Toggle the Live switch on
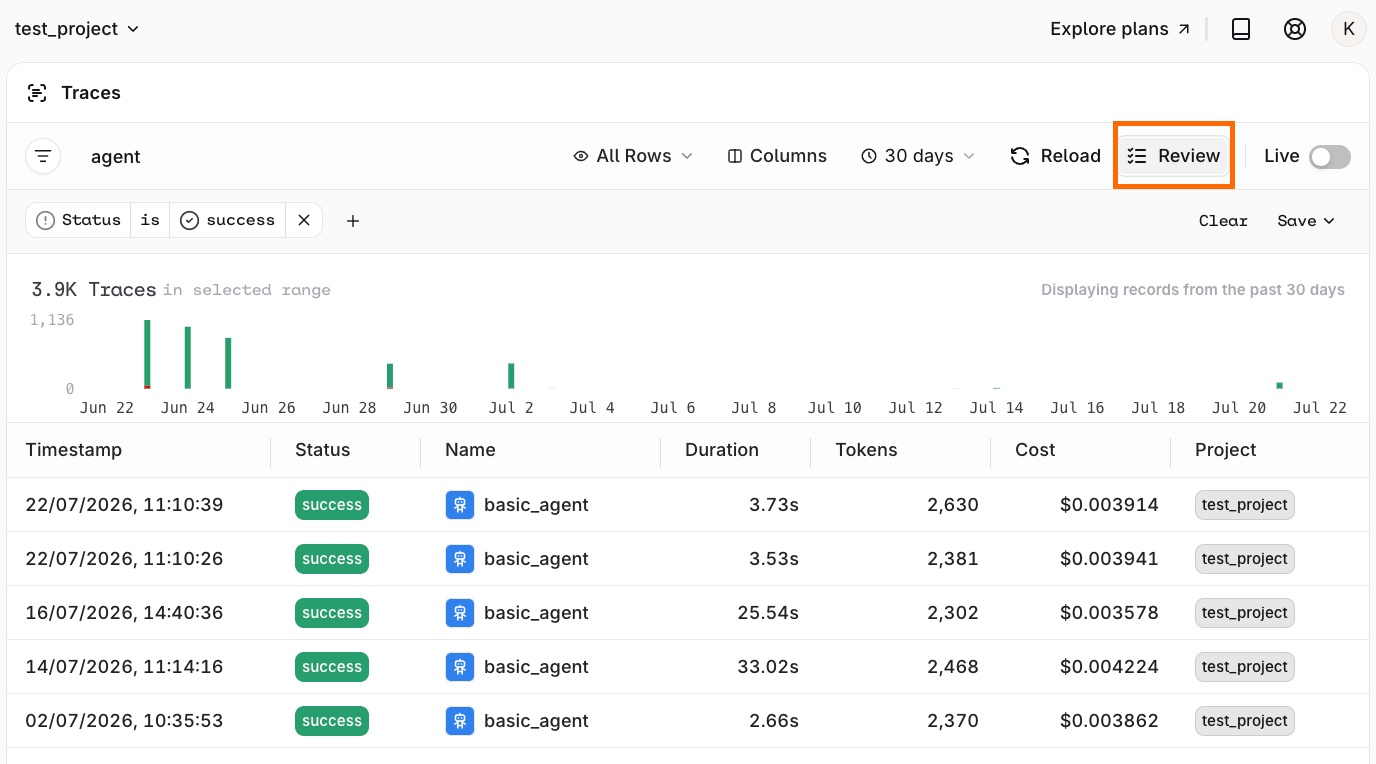 coord(1330,157)
